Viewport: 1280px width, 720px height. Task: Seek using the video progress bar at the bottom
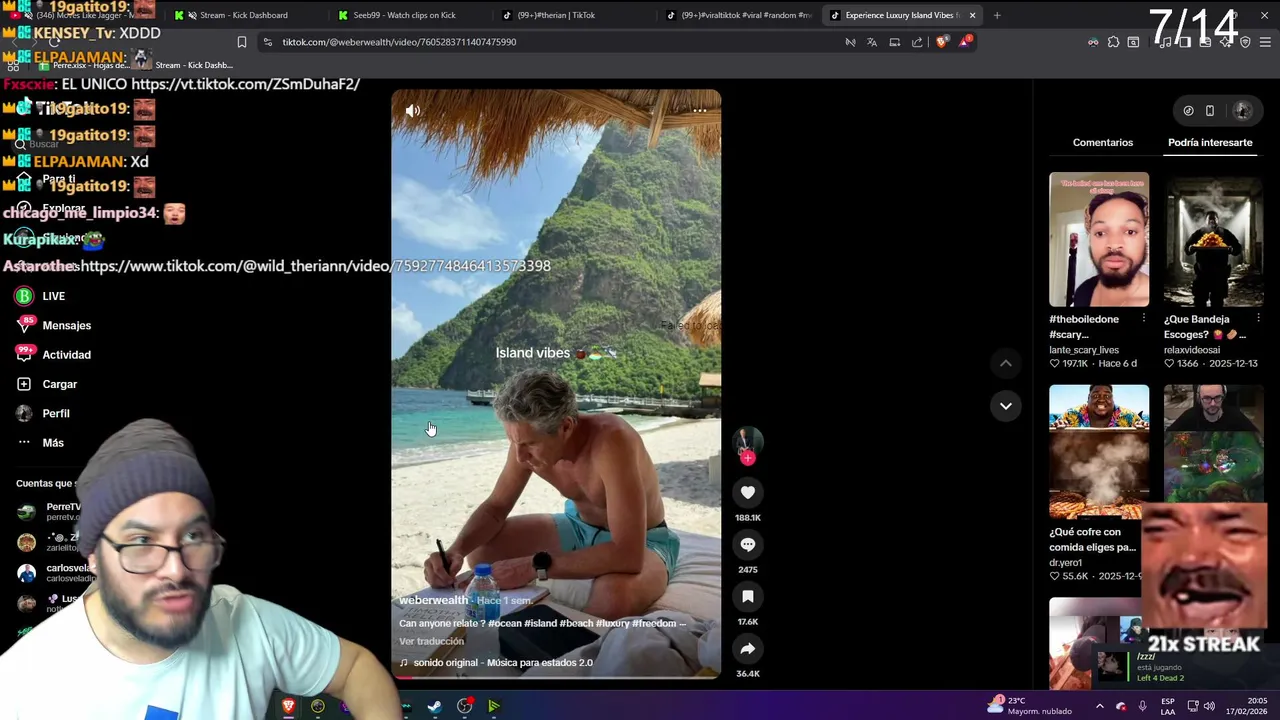(x=556, y=678)
